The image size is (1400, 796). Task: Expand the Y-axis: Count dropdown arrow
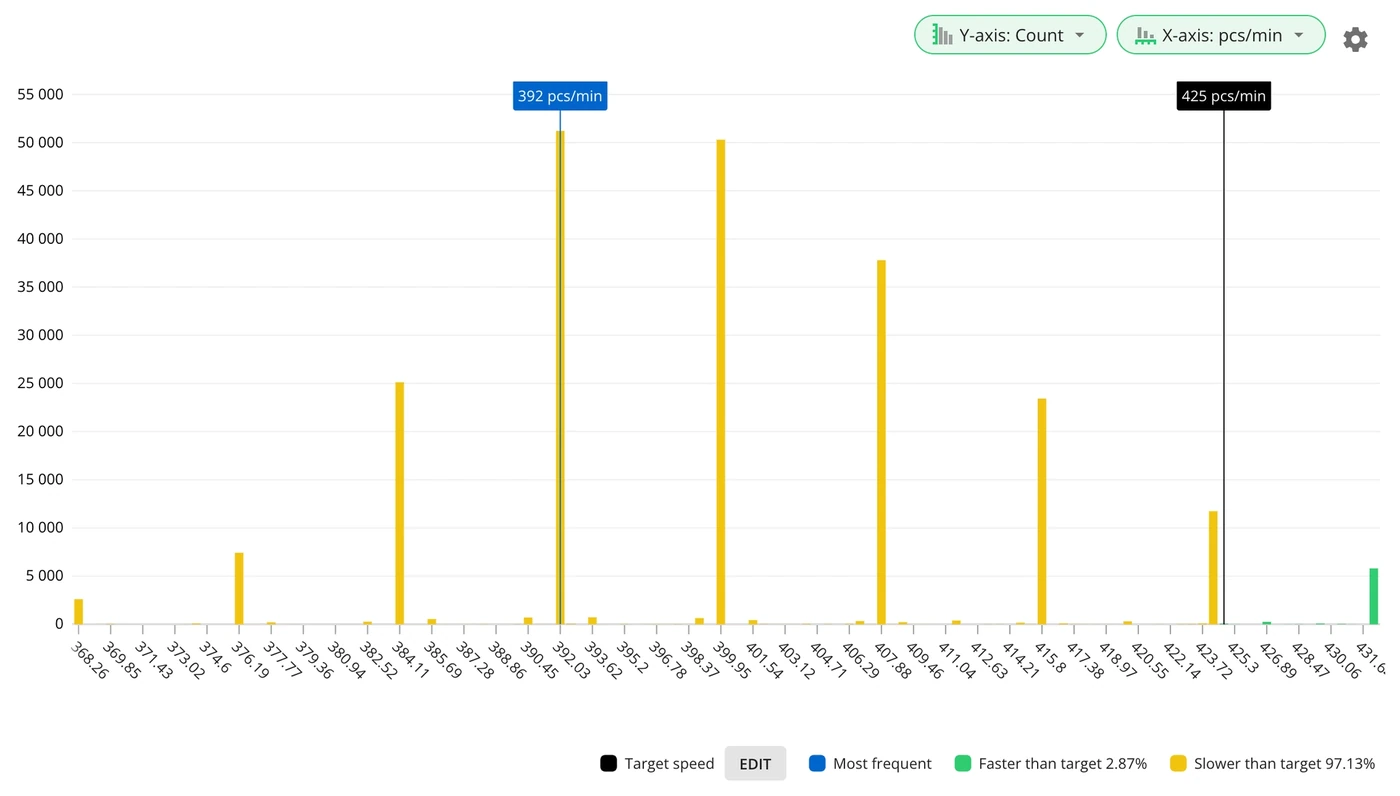pyautogui.click(x=1079, y=35)
